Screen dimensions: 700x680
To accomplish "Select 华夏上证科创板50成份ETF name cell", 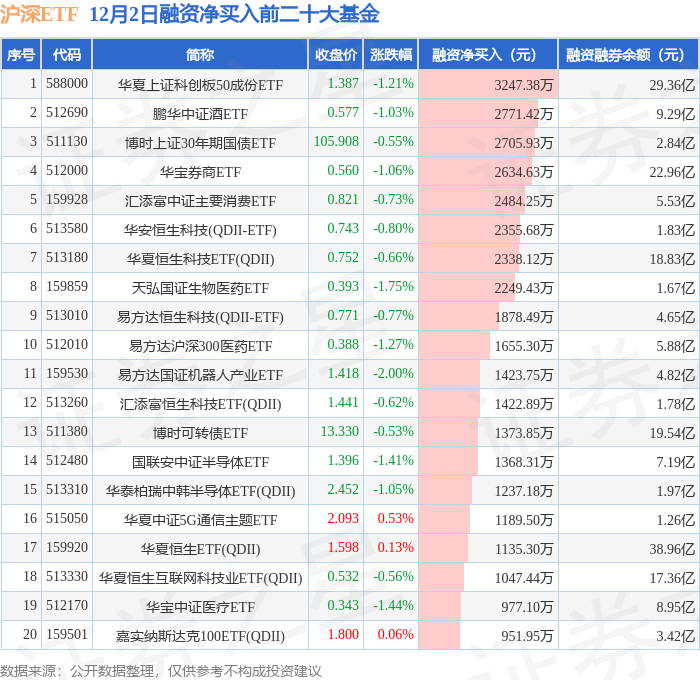I will [x=200, y=84].
